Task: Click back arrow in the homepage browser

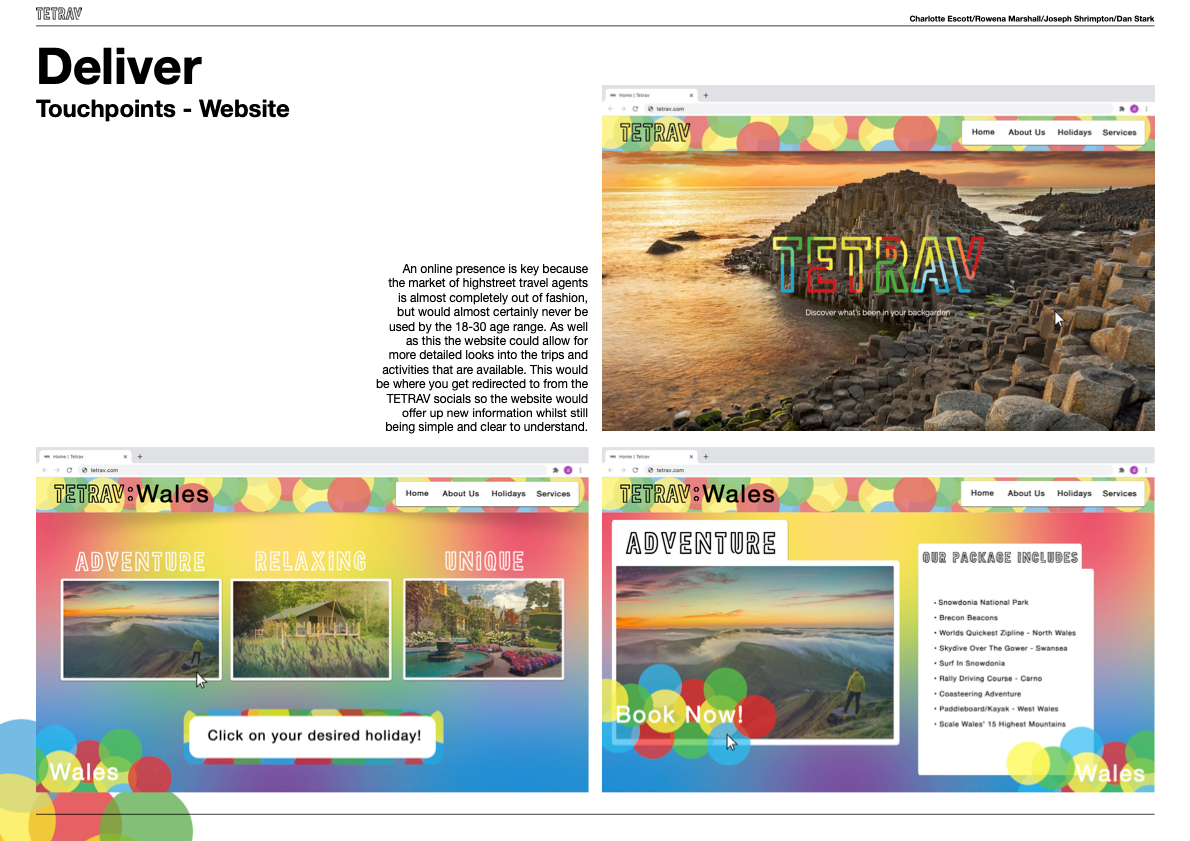Action: 610,109
